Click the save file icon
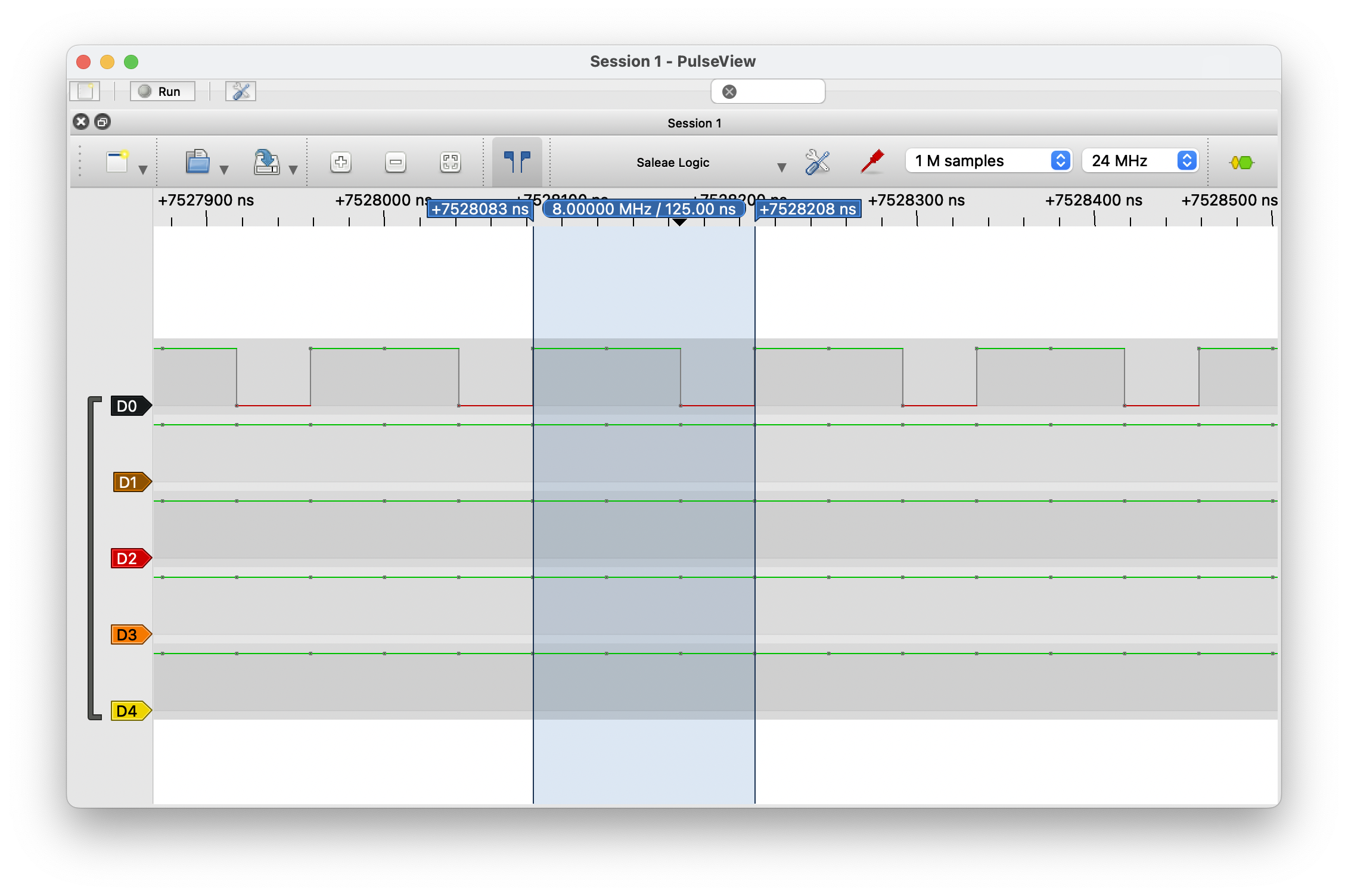Screen dimensions: 1348x896 pos(266,162)
